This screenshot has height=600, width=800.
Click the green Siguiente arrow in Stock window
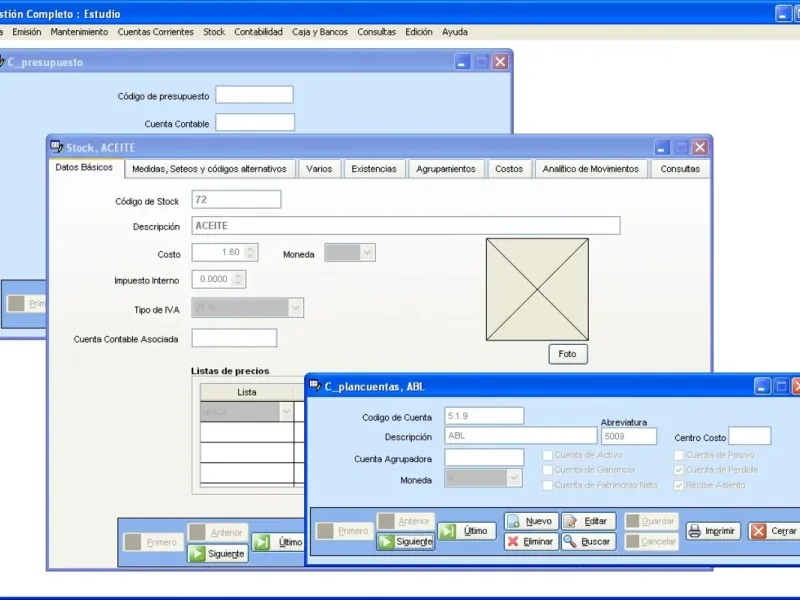[197, 554]
